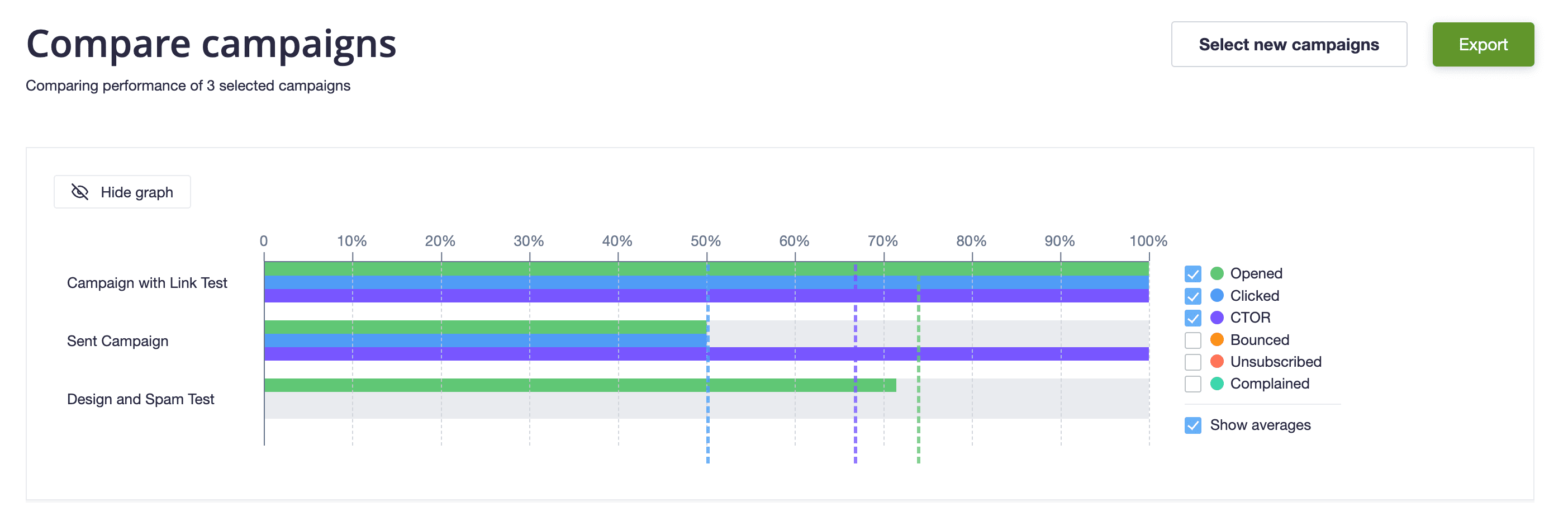Click the Sent Campaign label

click(x=117, y=340)
